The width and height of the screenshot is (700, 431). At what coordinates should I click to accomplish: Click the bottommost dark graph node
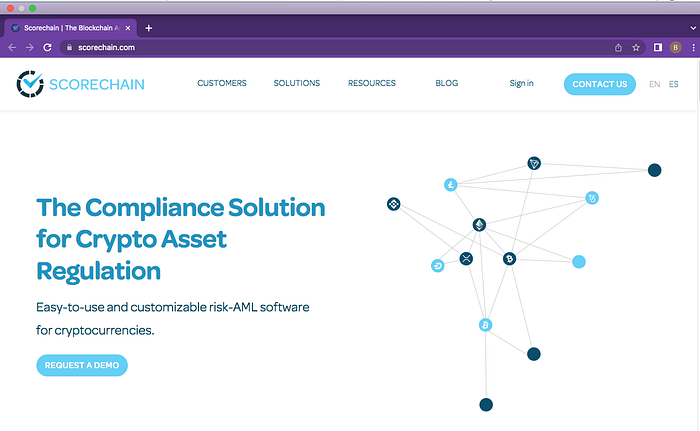486,405
